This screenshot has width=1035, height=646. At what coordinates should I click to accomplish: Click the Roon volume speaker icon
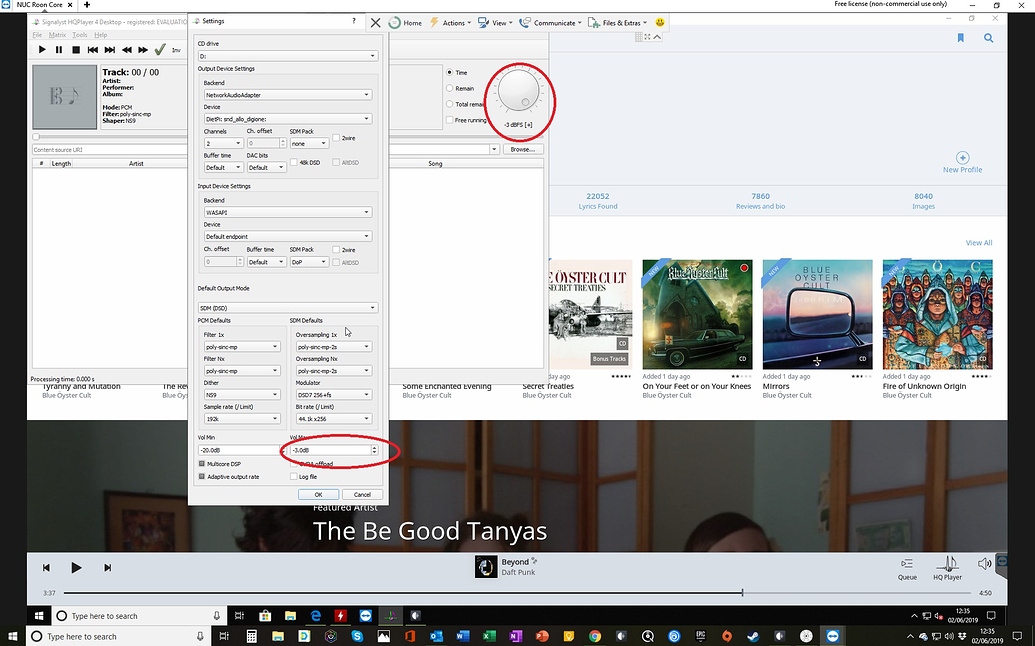984,564
